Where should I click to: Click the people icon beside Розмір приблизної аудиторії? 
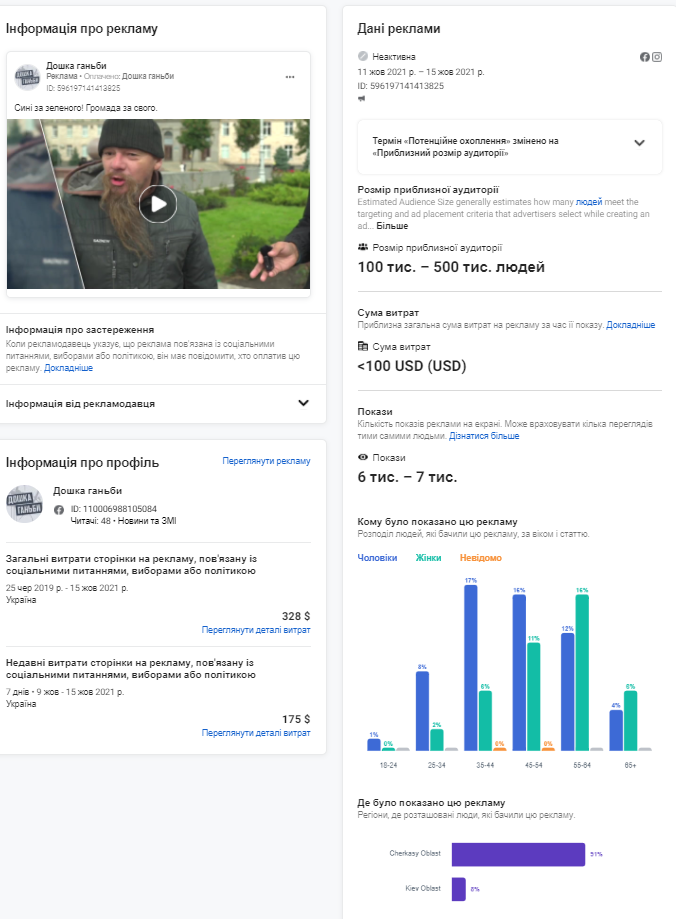[x=363, y=247]
